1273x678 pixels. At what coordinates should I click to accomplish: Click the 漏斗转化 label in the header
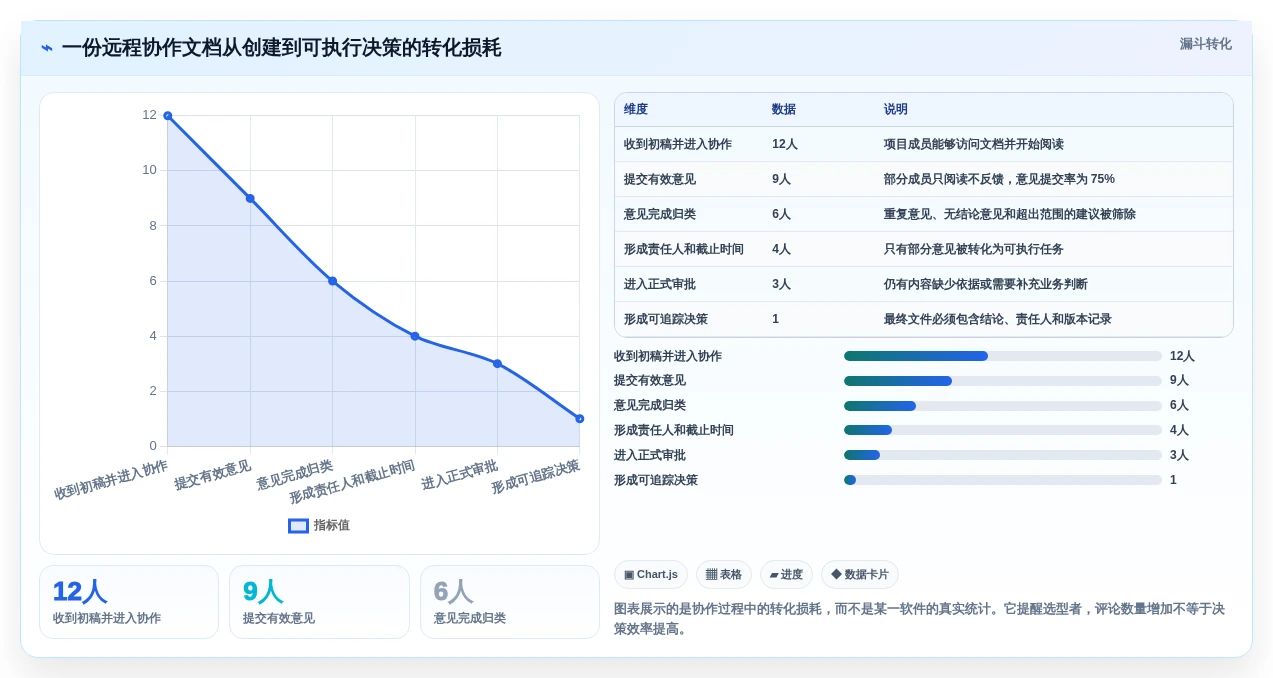[1205, 44]
